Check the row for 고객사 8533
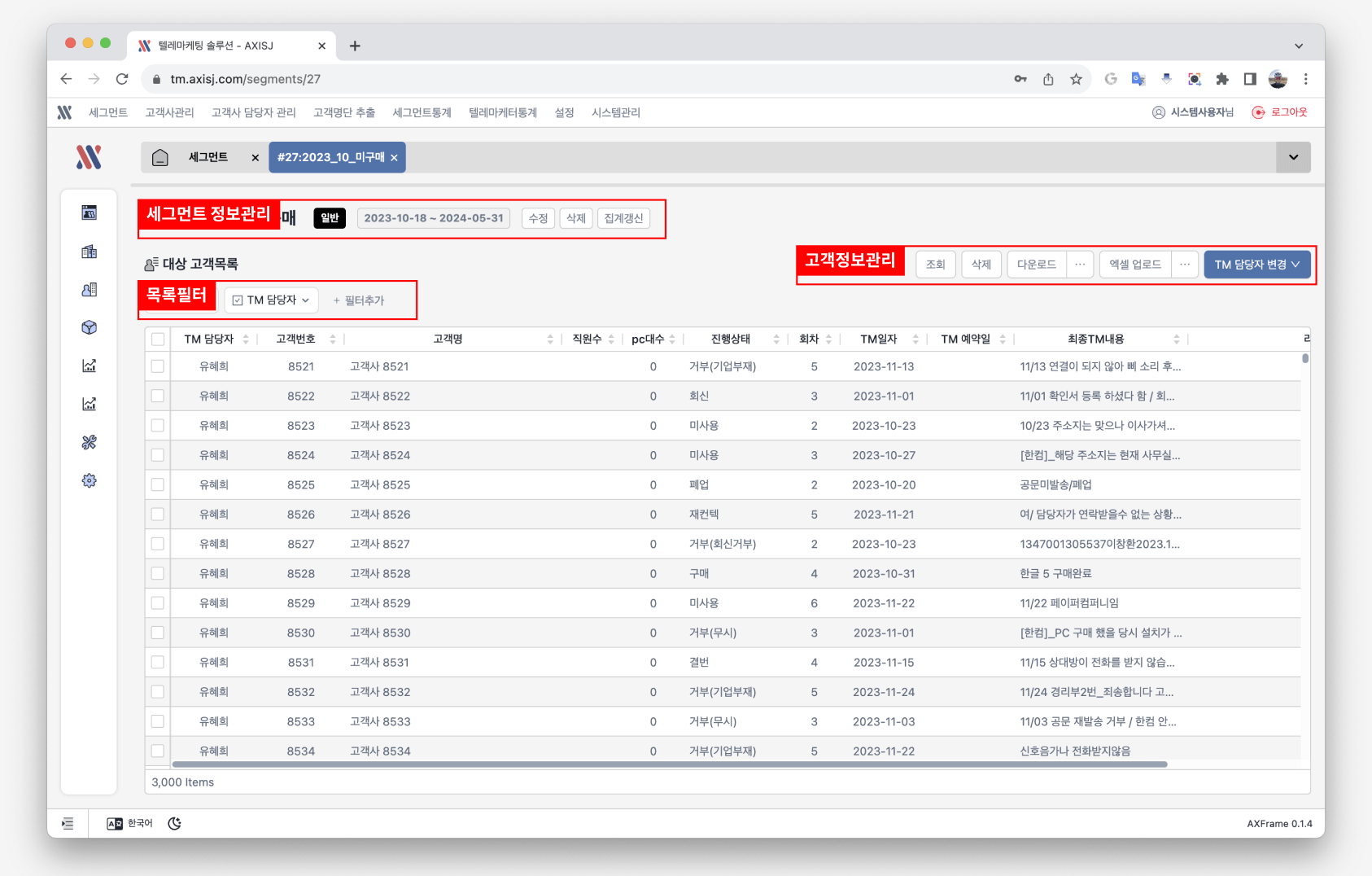Viewport: 1372px width, 876px height. [x=158, y=721]
